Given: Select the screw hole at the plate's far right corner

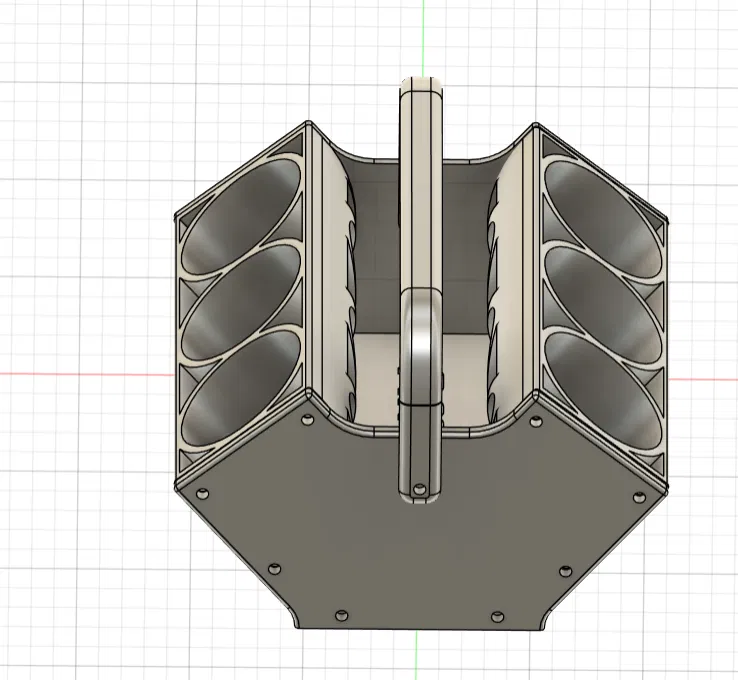Looking at the screenshot, I should coord(639,497).
